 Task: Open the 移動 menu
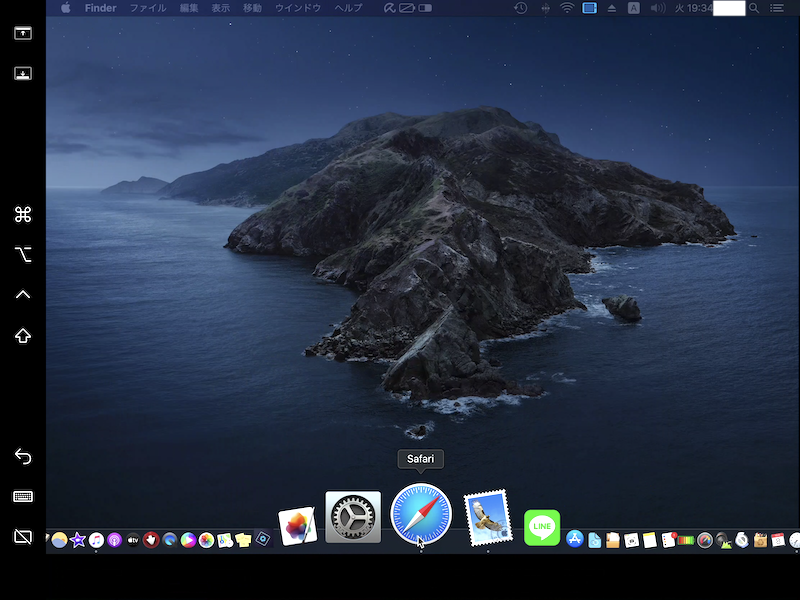click(x=252, y=8)
